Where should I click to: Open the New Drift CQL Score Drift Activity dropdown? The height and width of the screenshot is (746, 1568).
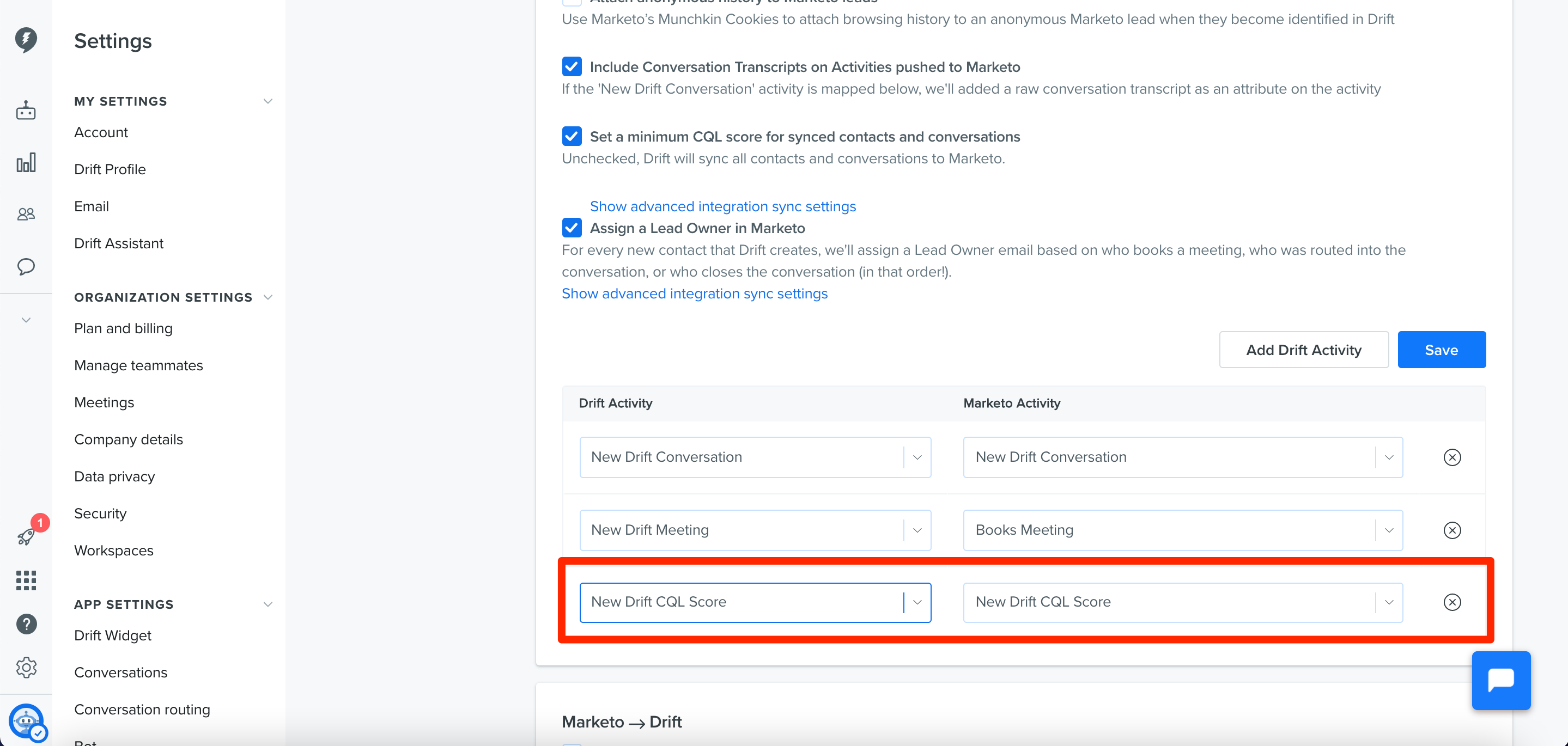point(755,602)
